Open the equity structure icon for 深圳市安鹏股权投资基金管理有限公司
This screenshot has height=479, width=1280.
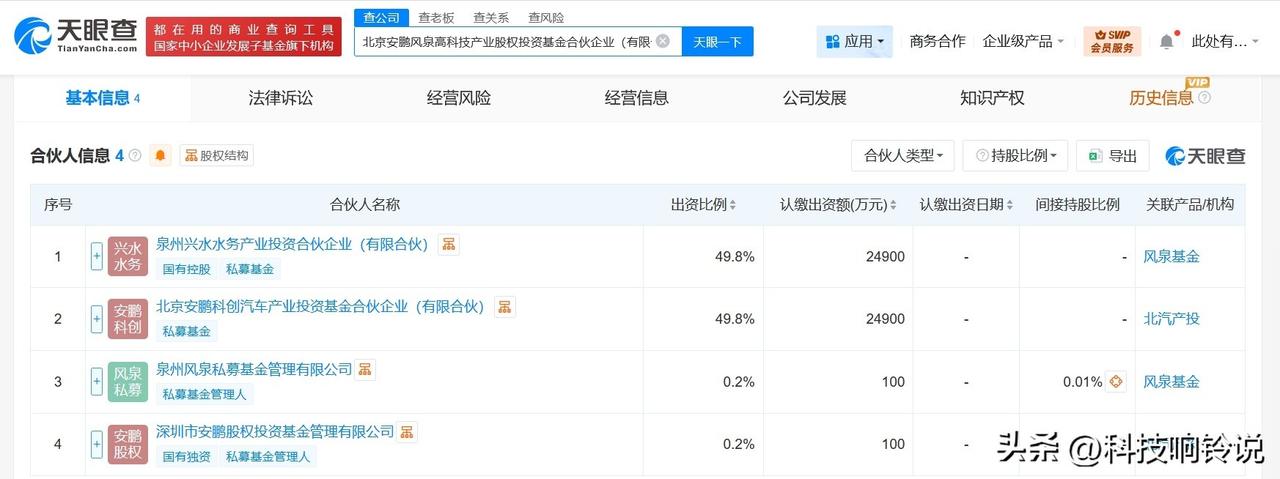(x=407, y=432)
